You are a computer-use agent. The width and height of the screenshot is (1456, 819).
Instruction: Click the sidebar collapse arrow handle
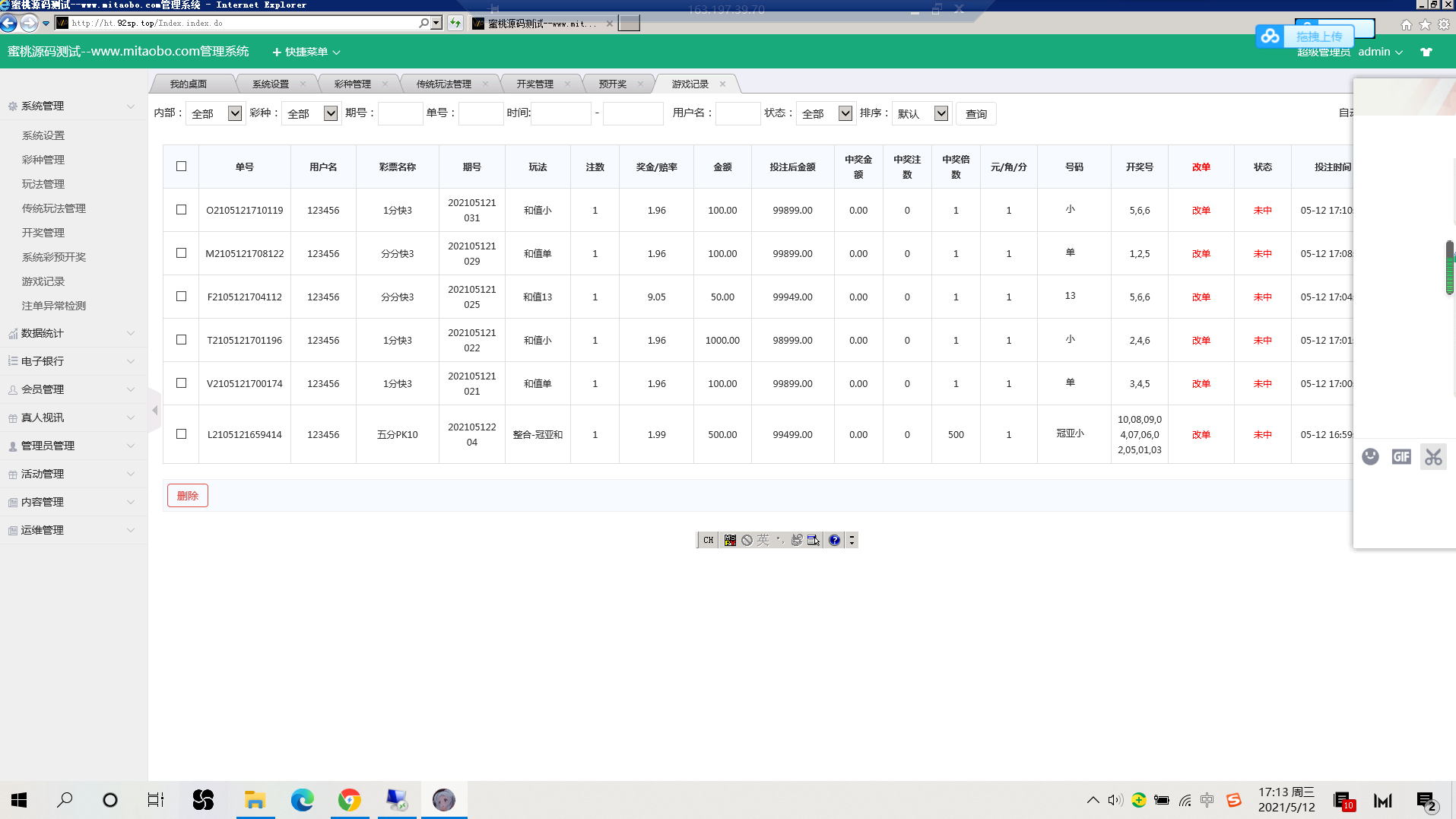coord(155,411)
